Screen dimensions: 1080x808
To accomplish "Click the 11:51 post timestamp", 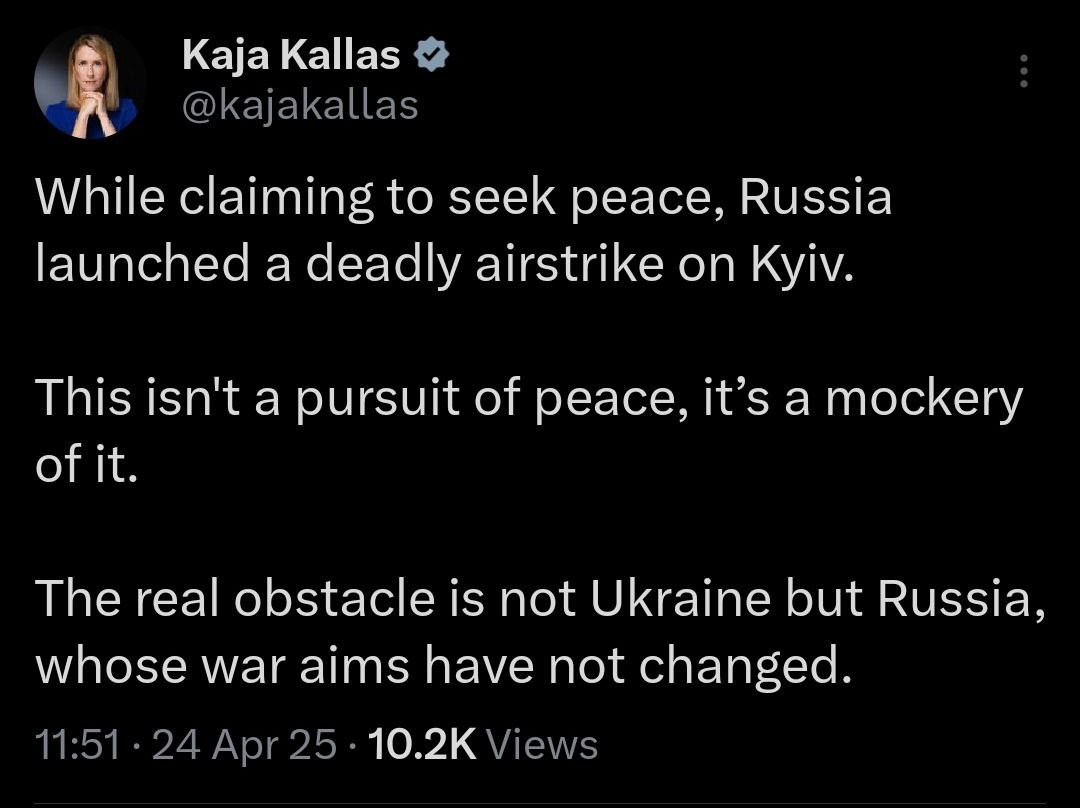I will pos(77,745).
